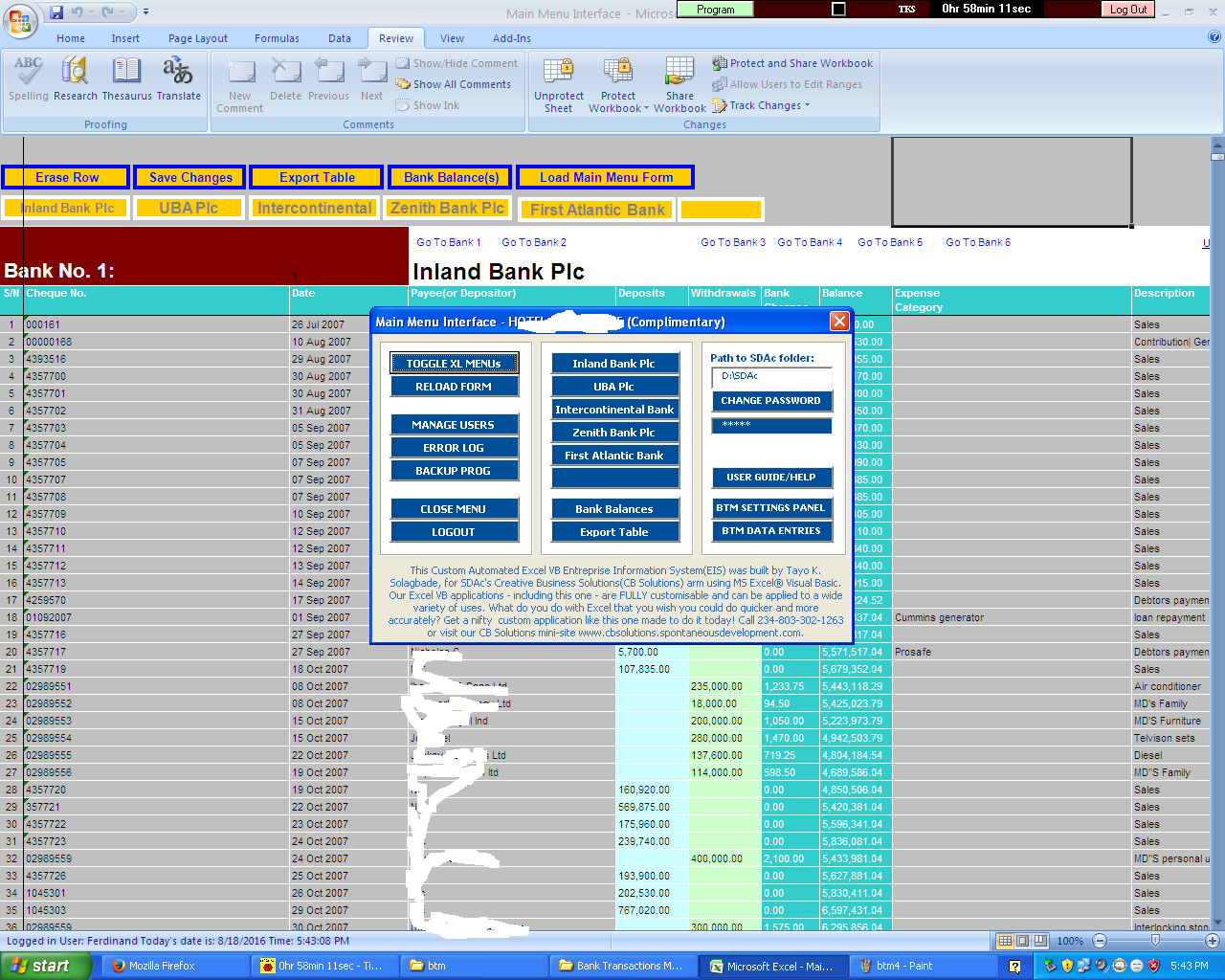Toggle Show All Comments
Image resolution: width=1225 pixels, height=980 pixels.
pos(454,84)
